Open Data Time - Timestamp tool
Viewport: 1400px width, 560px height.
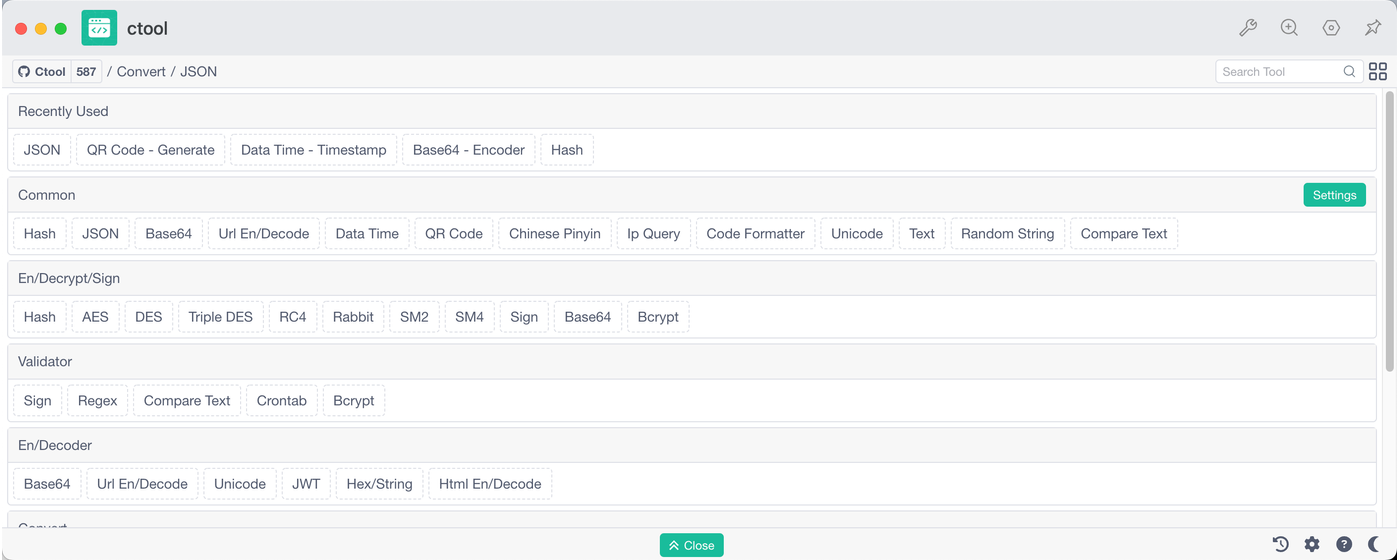tap(314, 150)
